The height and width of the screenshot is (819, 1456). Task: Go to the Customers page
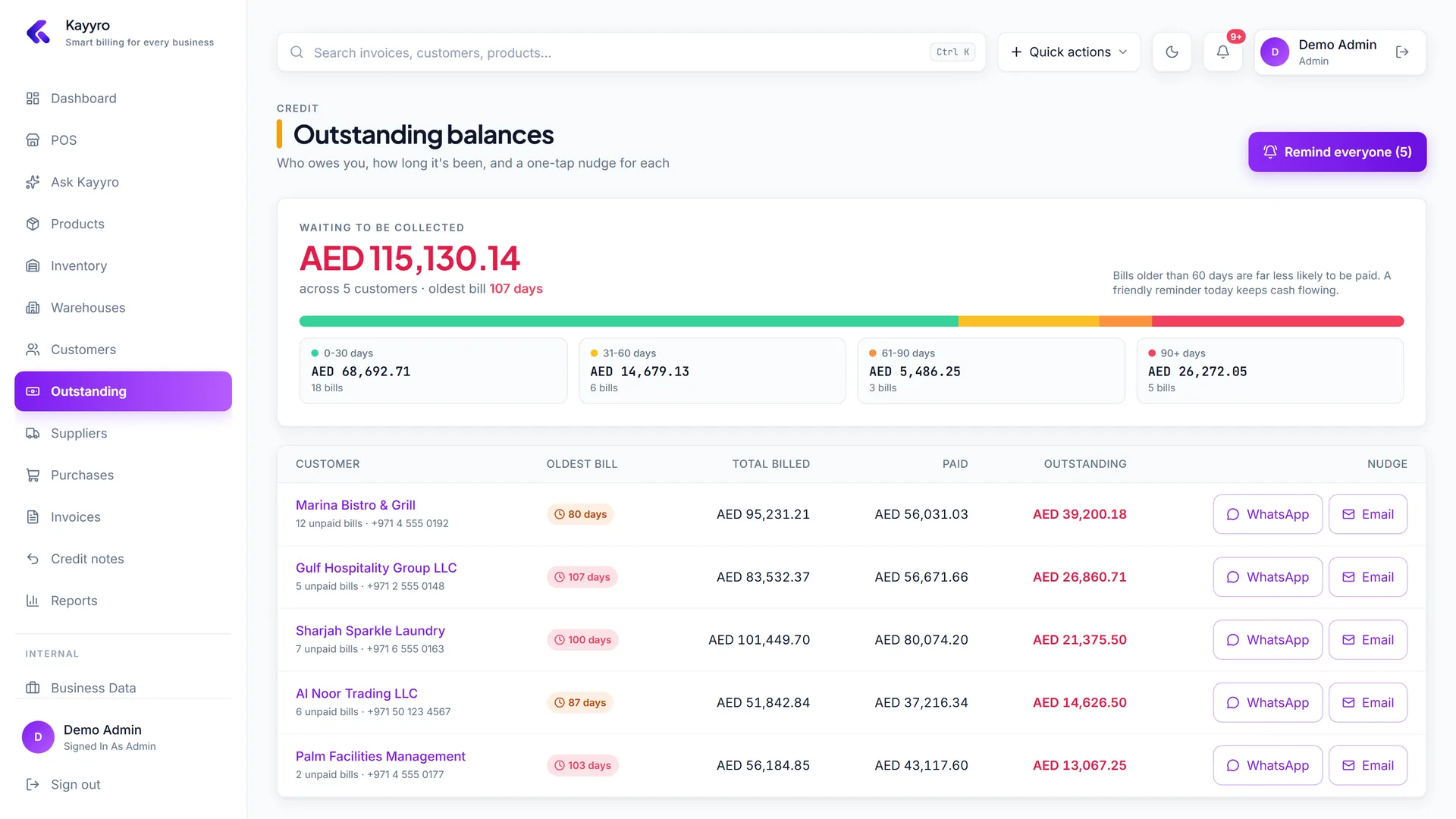[x=123, y=350]
